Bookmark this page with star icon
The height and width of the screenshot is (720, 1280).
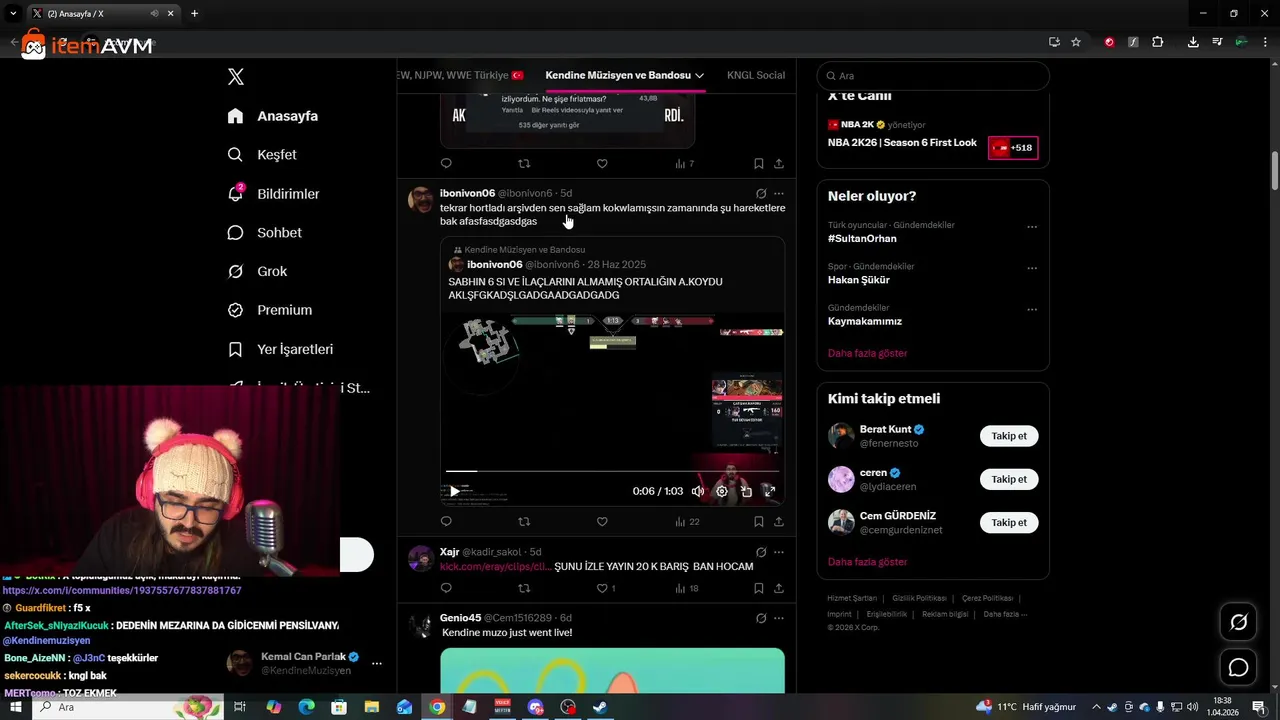click(1076, 42)
